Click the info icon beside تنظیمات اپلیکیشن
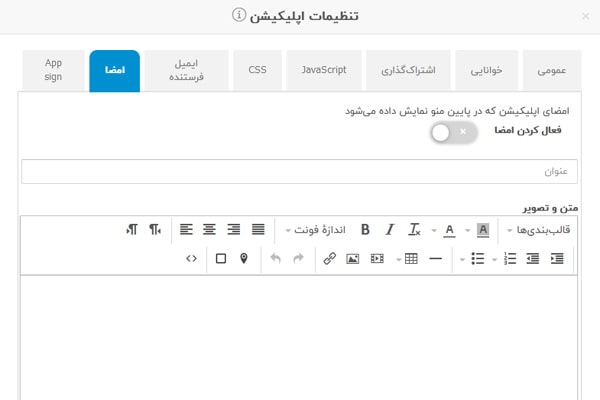 (x=239, y=15)
